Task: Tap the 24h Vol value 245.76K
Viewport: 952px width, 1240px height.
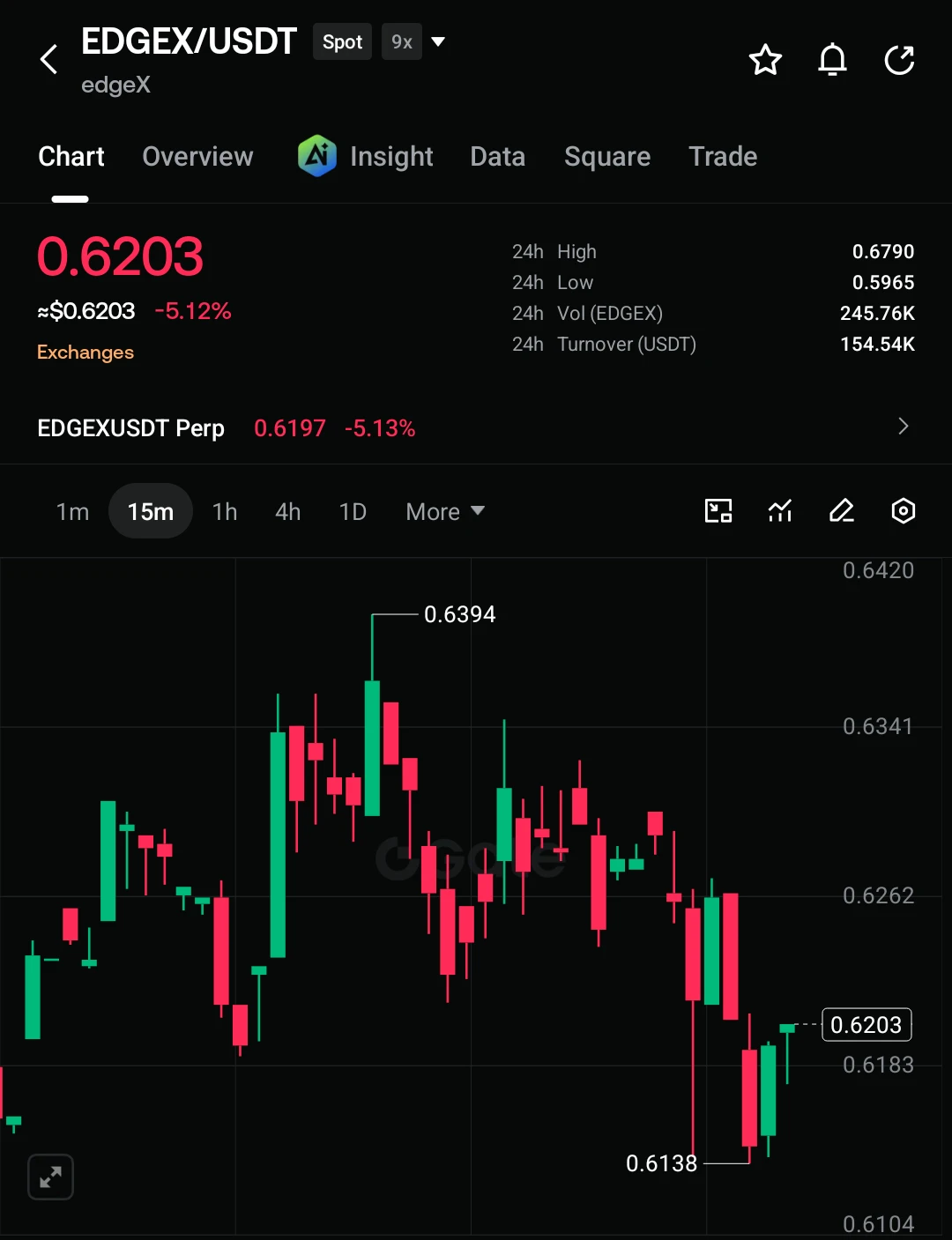Action: click(x=877, y=313)
